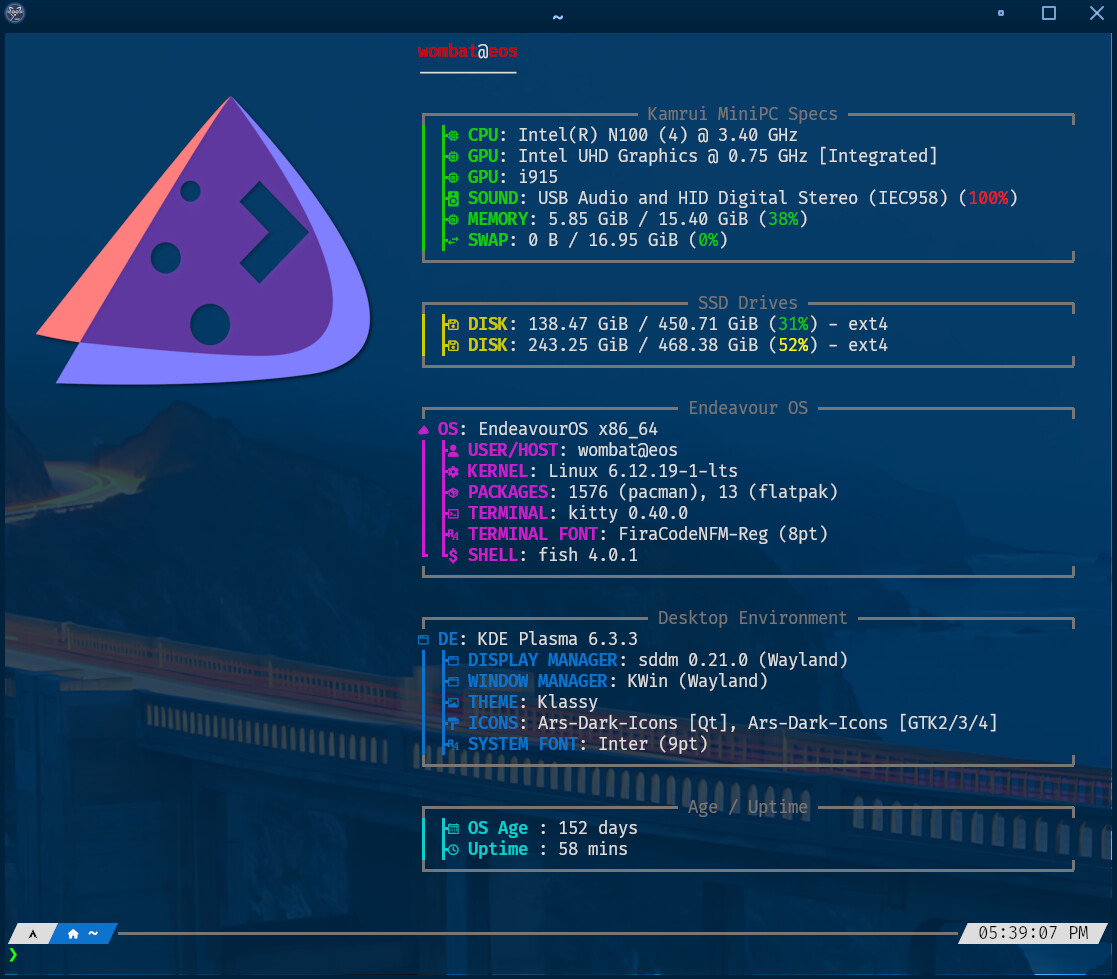The height and width of the screenshot is (979, 1117).
Task: Click the home icon in the prompt bar
Action: tap(73, 933)
